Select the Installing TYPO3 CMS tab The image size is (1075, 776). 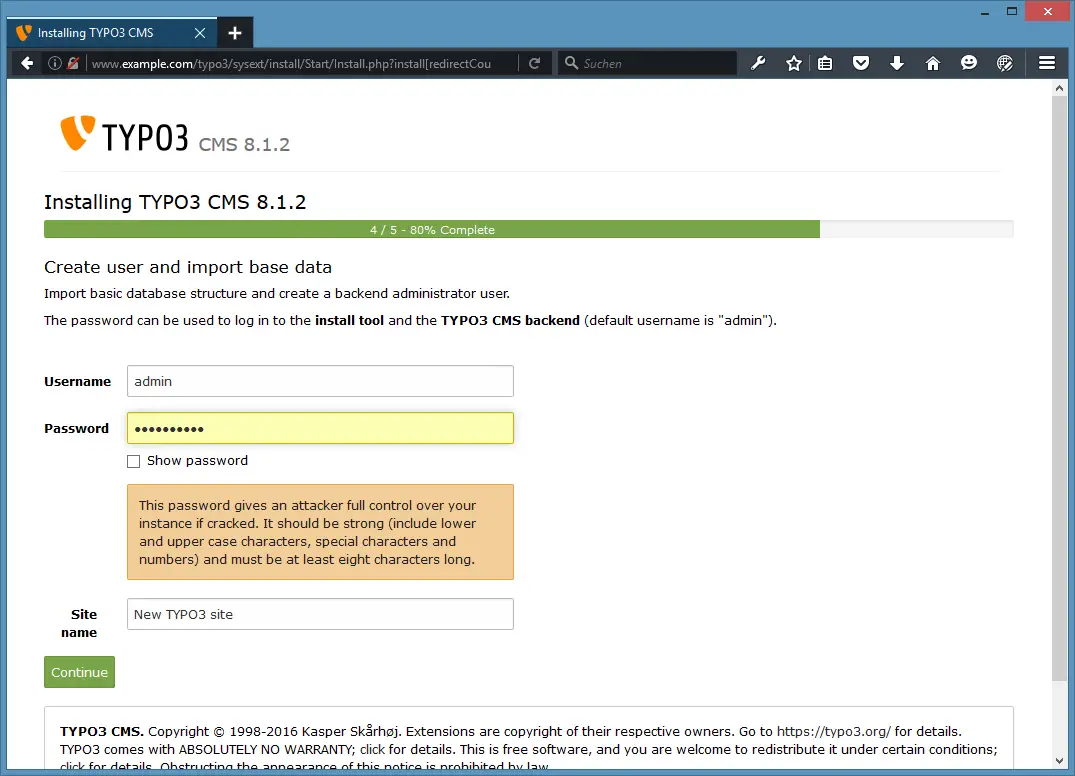(112, 32)
